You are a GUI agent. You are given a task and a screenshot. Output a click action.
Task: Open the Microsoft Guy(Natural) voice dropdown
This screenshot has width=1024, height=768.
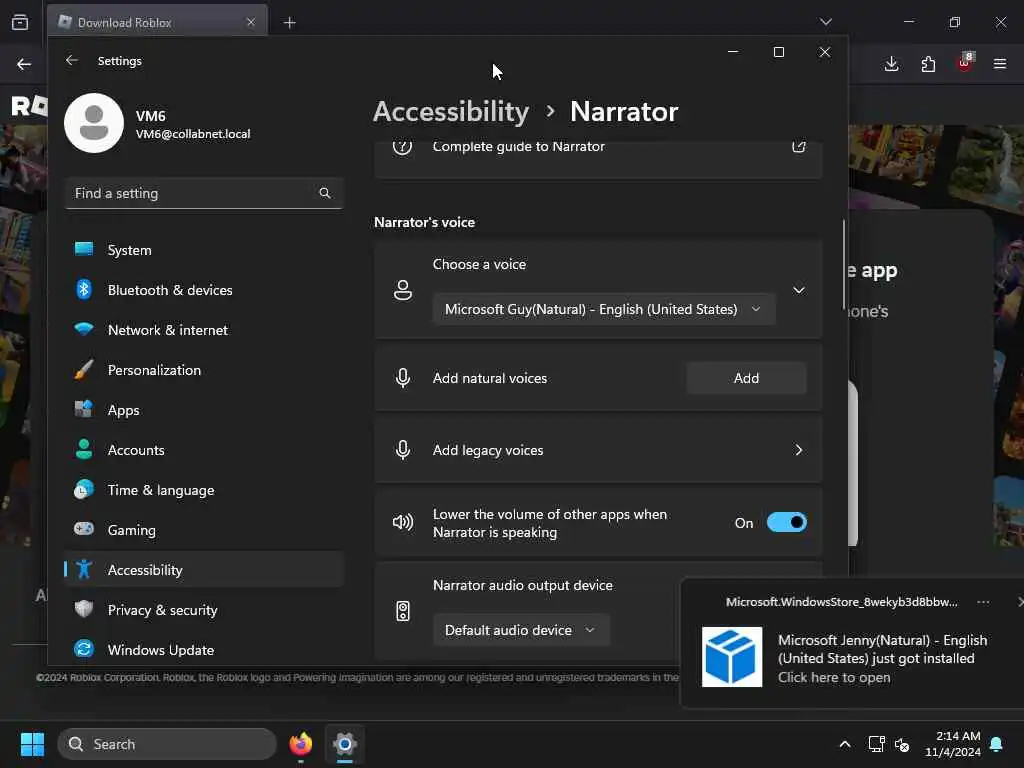[x=603, y=309]
